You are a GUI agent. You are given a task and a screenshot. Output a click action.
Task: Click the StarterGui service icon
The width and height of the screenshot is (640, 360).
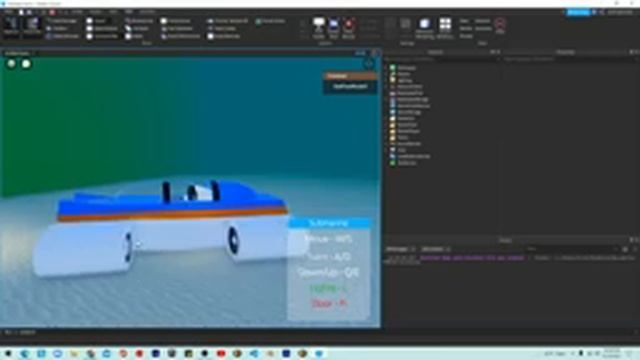click(392, 118)
